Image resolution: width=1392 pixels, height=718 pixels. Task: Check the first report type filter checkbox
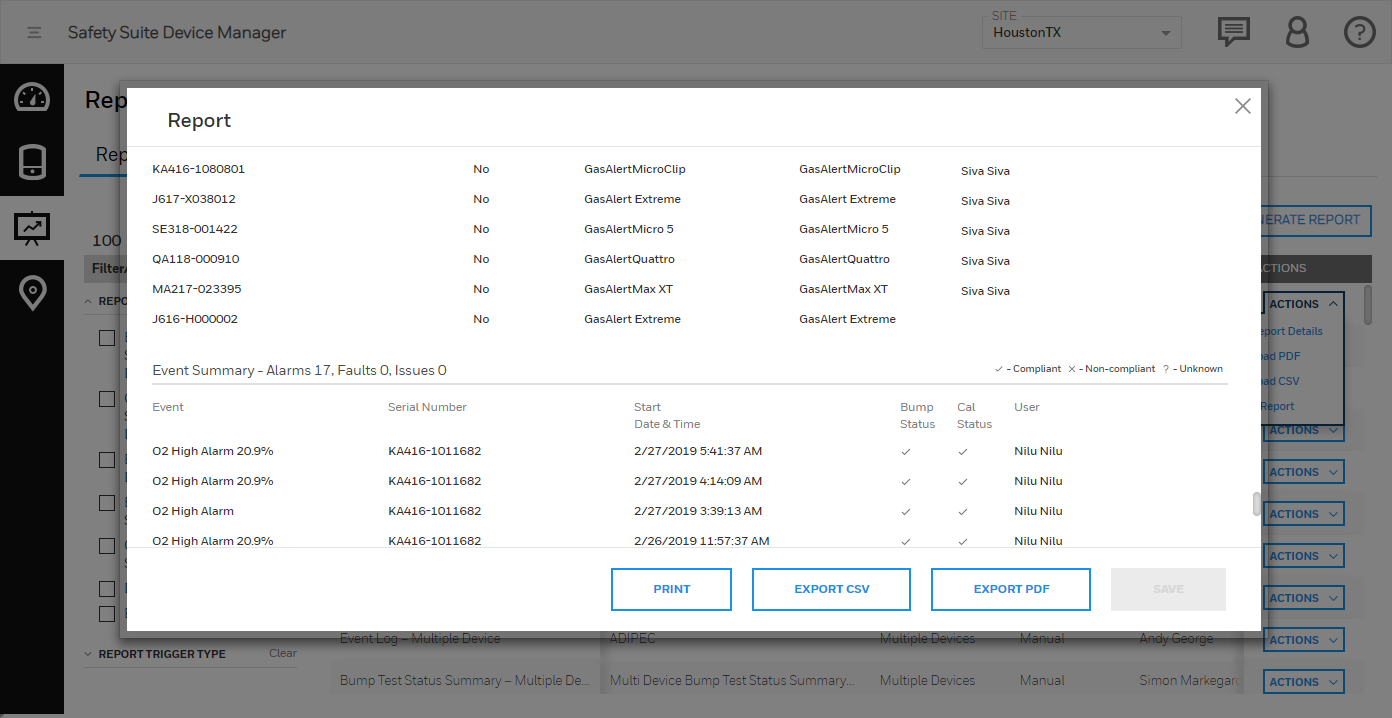[x=107, y=337]
